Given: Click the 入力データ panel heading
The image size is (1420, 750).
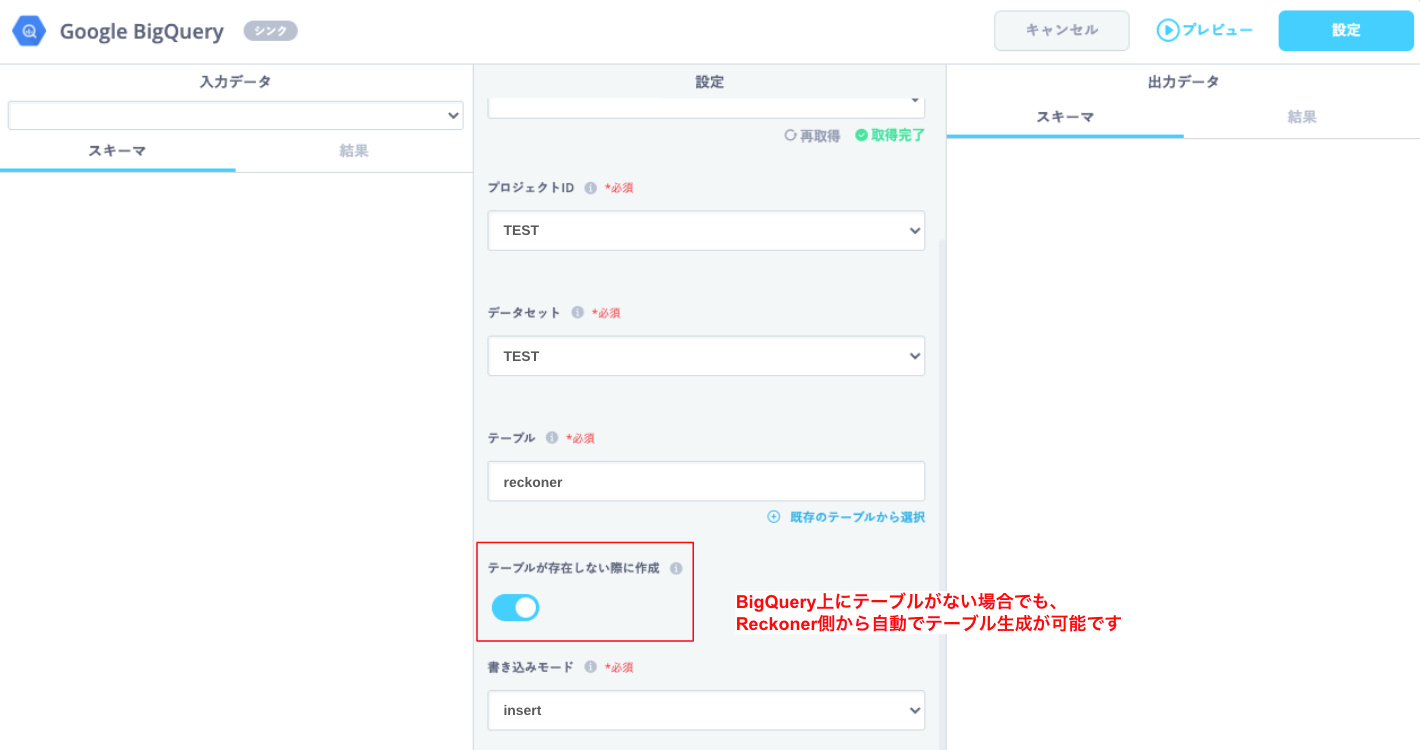Looking at the screenshot, I should (236, 82).
